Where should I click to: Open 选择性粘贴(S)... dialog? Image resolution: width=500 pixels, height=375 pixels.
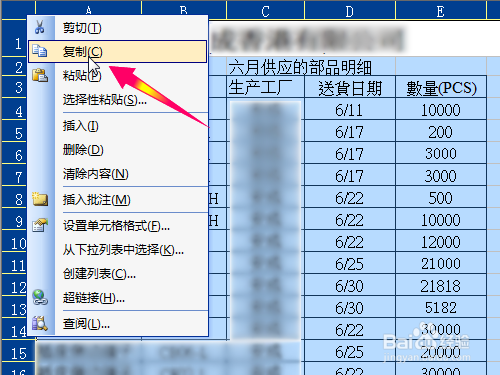(x=118, y=100)
